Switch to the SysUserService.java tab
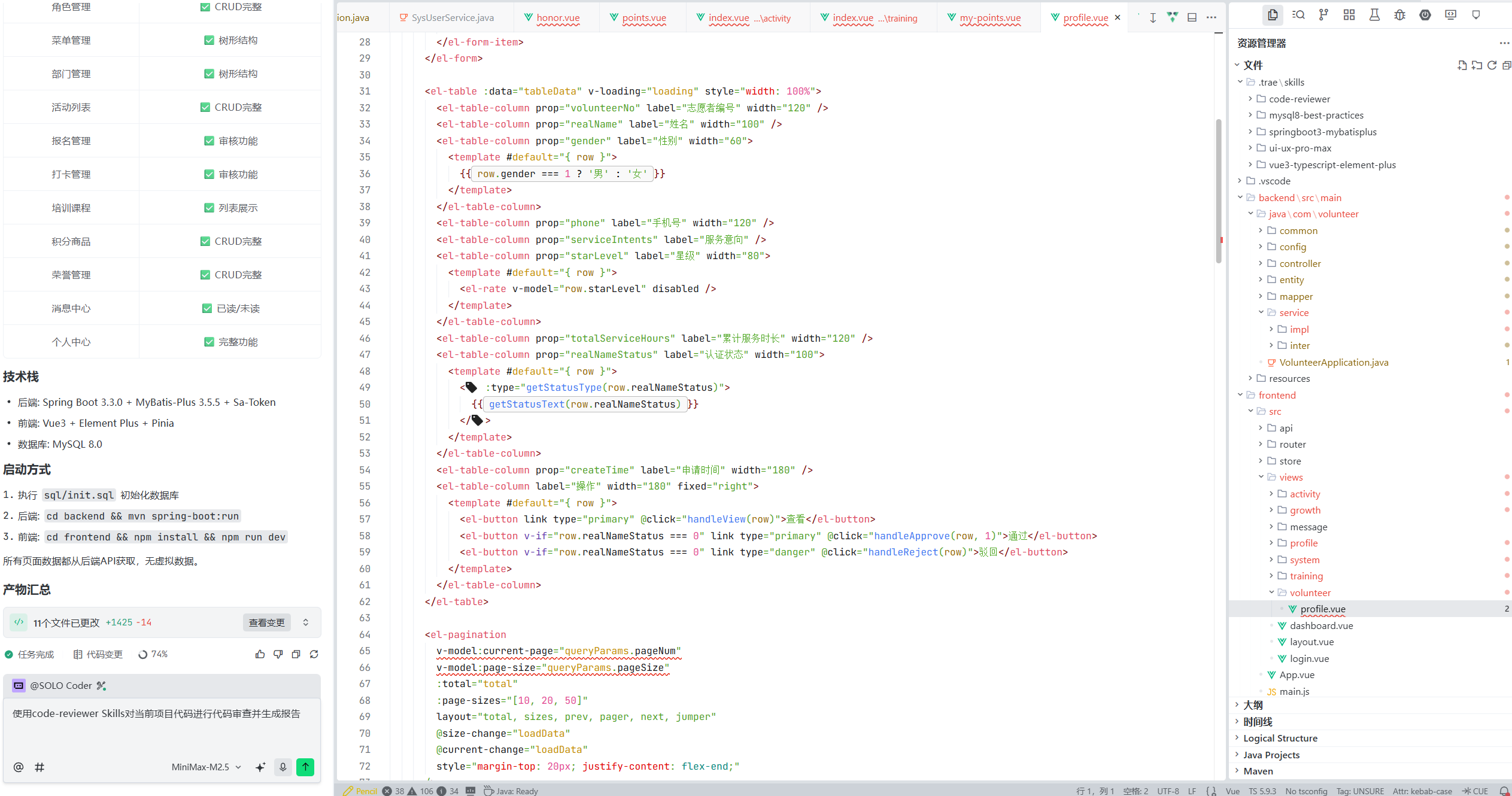This screenshot has width=1512, height=796. [x=452, y=18]
